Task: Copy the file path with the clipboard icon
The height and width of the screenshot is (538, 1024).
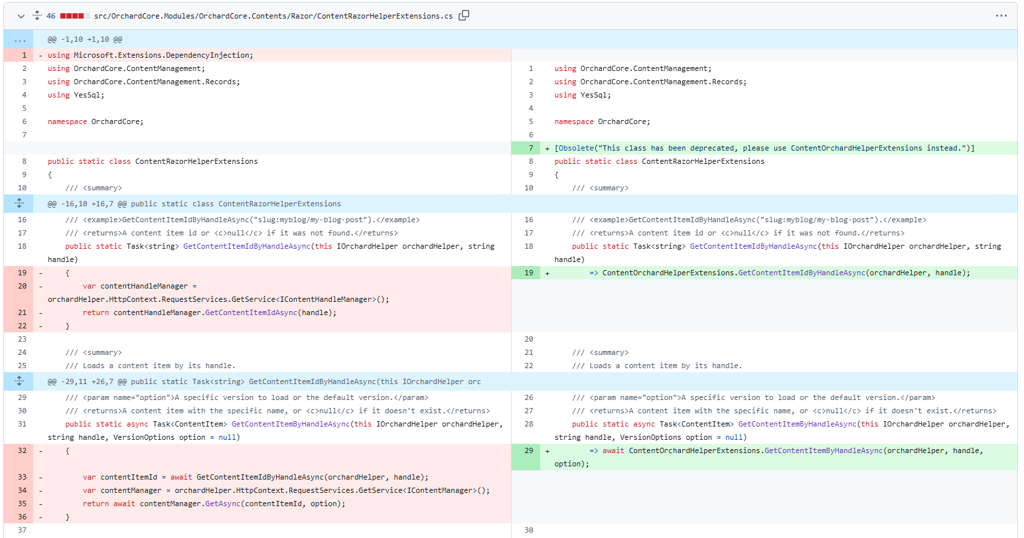Action: [x=464, y=16]
